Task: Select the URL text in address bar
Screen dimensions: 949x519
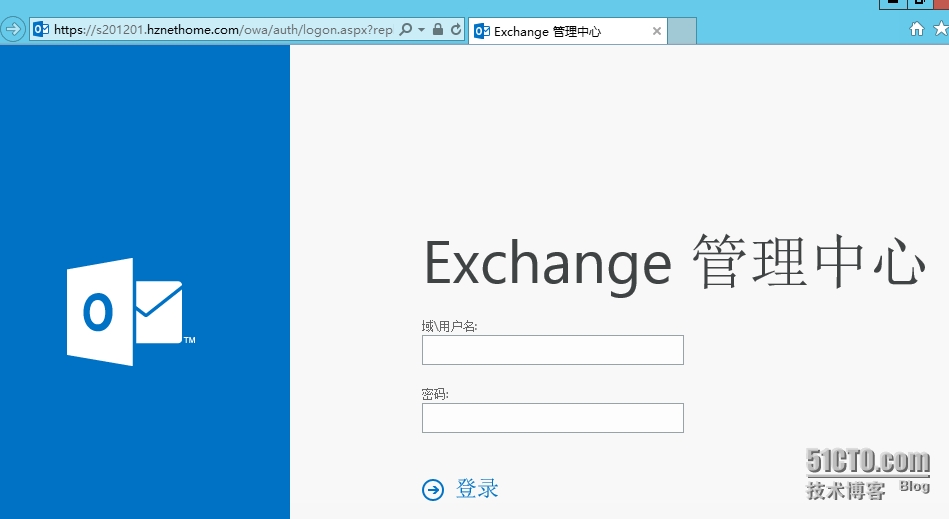Action: [223, 30]
